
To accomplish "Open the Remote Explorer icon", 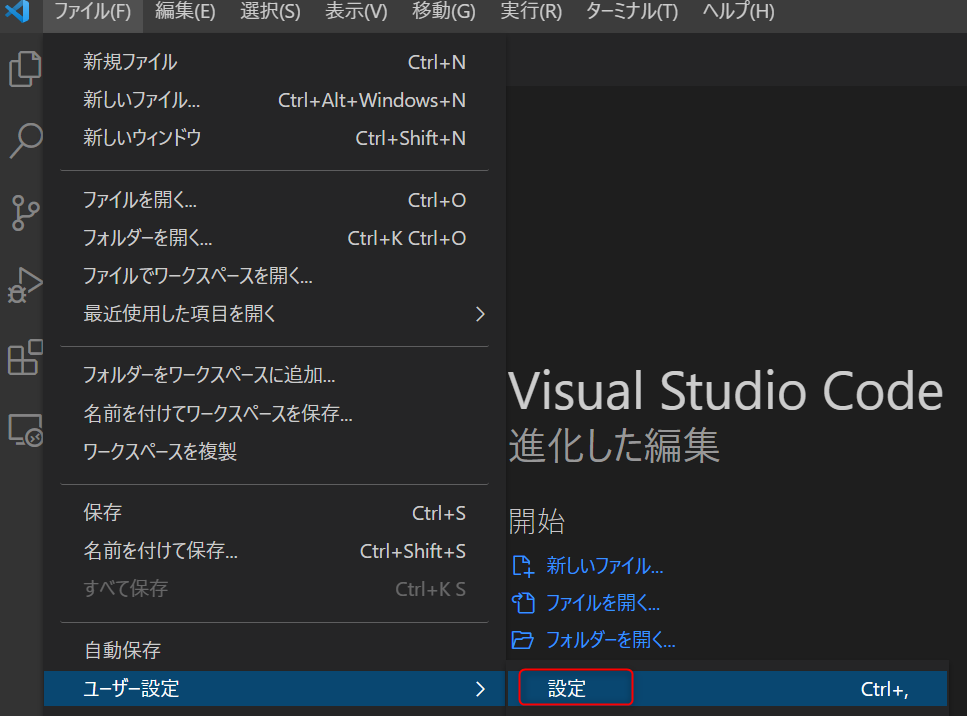I will 25,429.
